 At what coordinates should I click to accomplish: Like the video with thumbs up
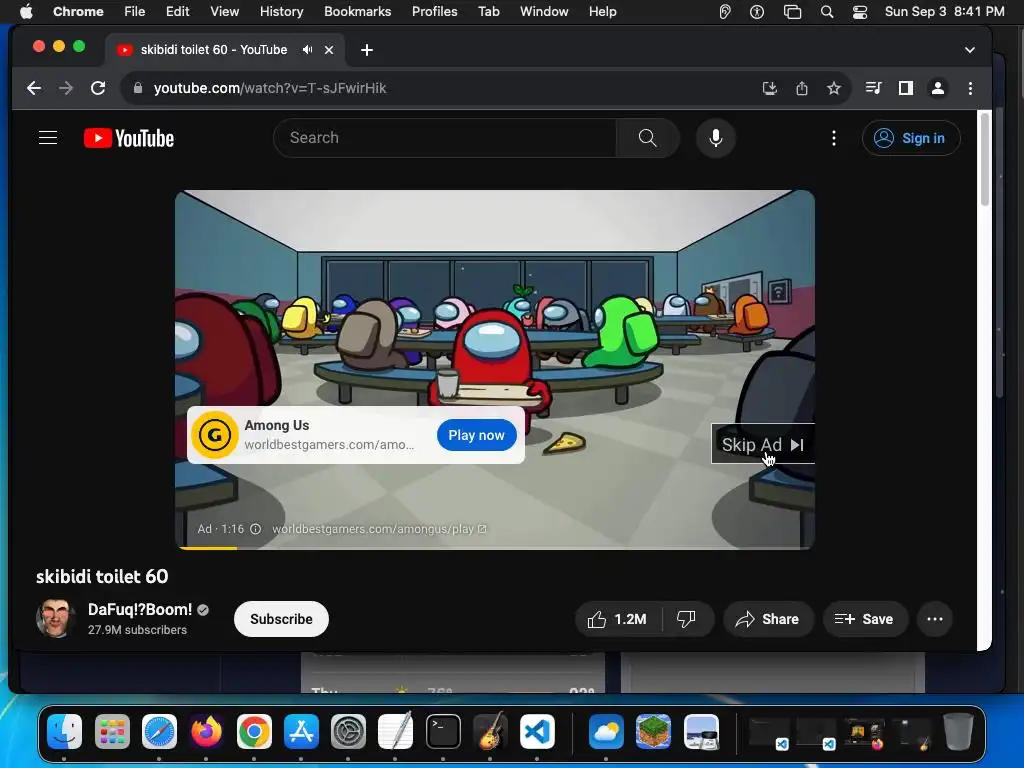(618, 619)
